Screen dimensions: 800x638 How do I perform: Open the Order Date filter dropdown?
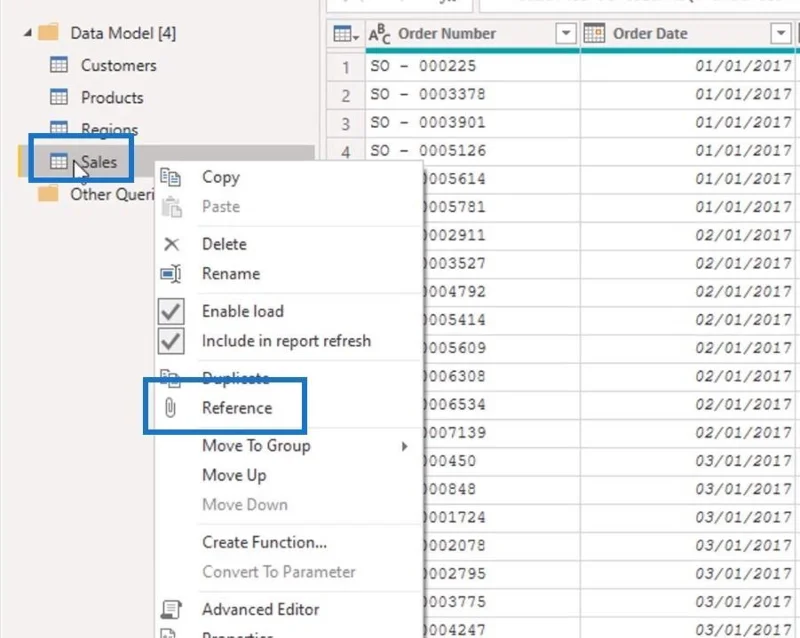[x=781, y=34]
